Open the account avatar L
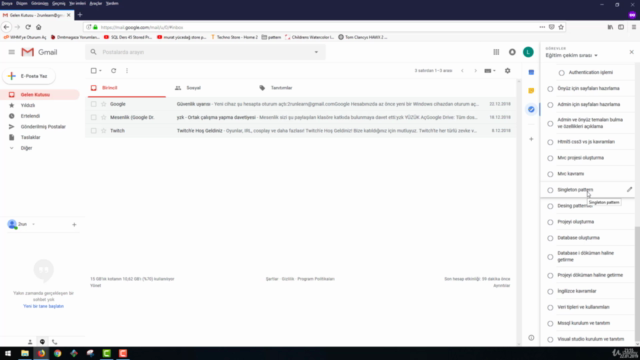This screenshot has width=640, height=360. tap(528, 52)
